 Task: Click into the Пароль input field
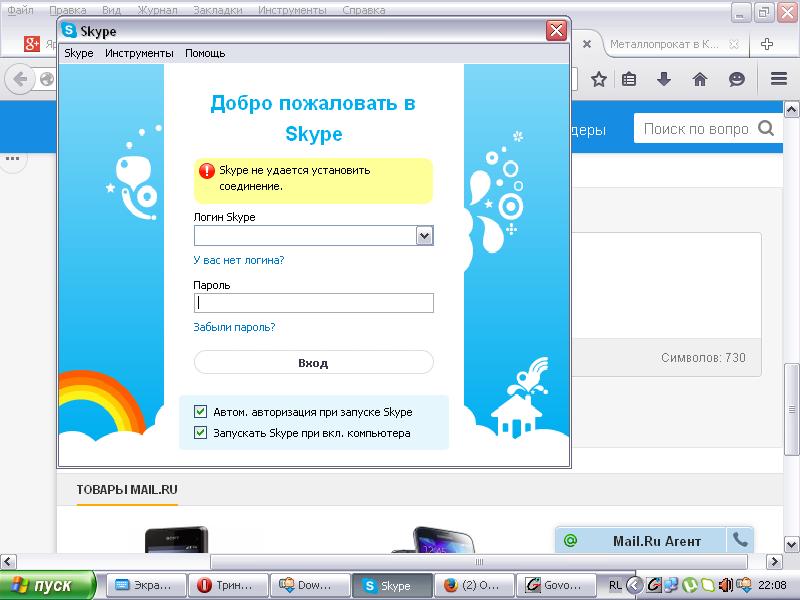pyautogui.click(x=314, y=303)
